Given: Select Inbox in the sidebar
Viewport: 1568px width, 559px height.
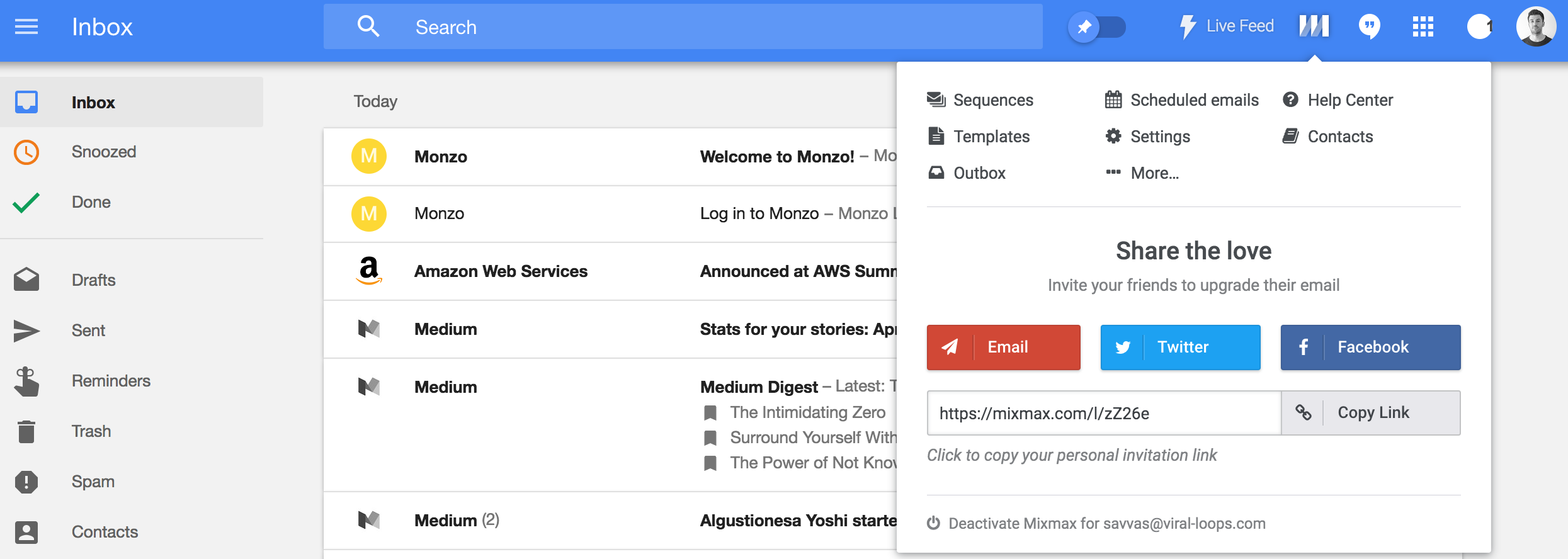Looking at the screenshot, I should point(132,102).
